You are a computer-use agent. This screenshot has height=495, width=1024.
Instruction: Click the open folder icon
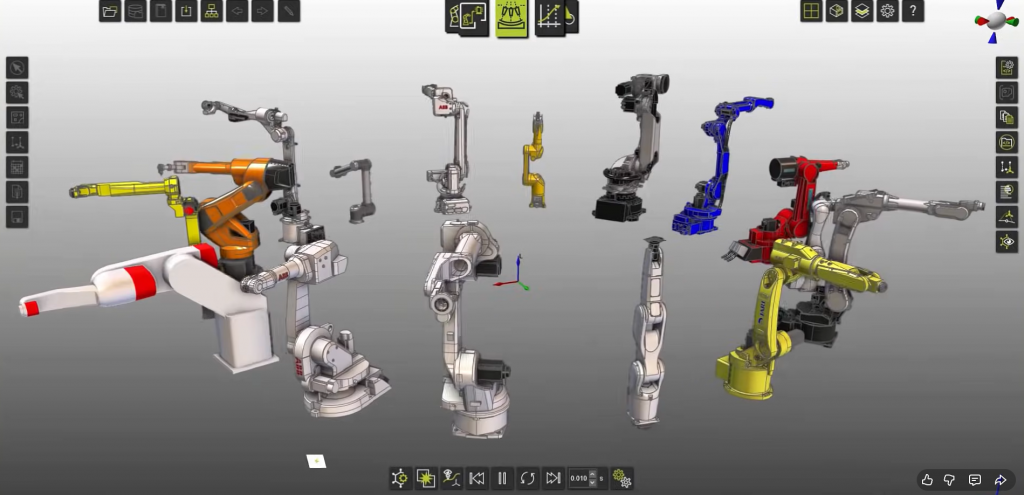click(x=110, y=11)
